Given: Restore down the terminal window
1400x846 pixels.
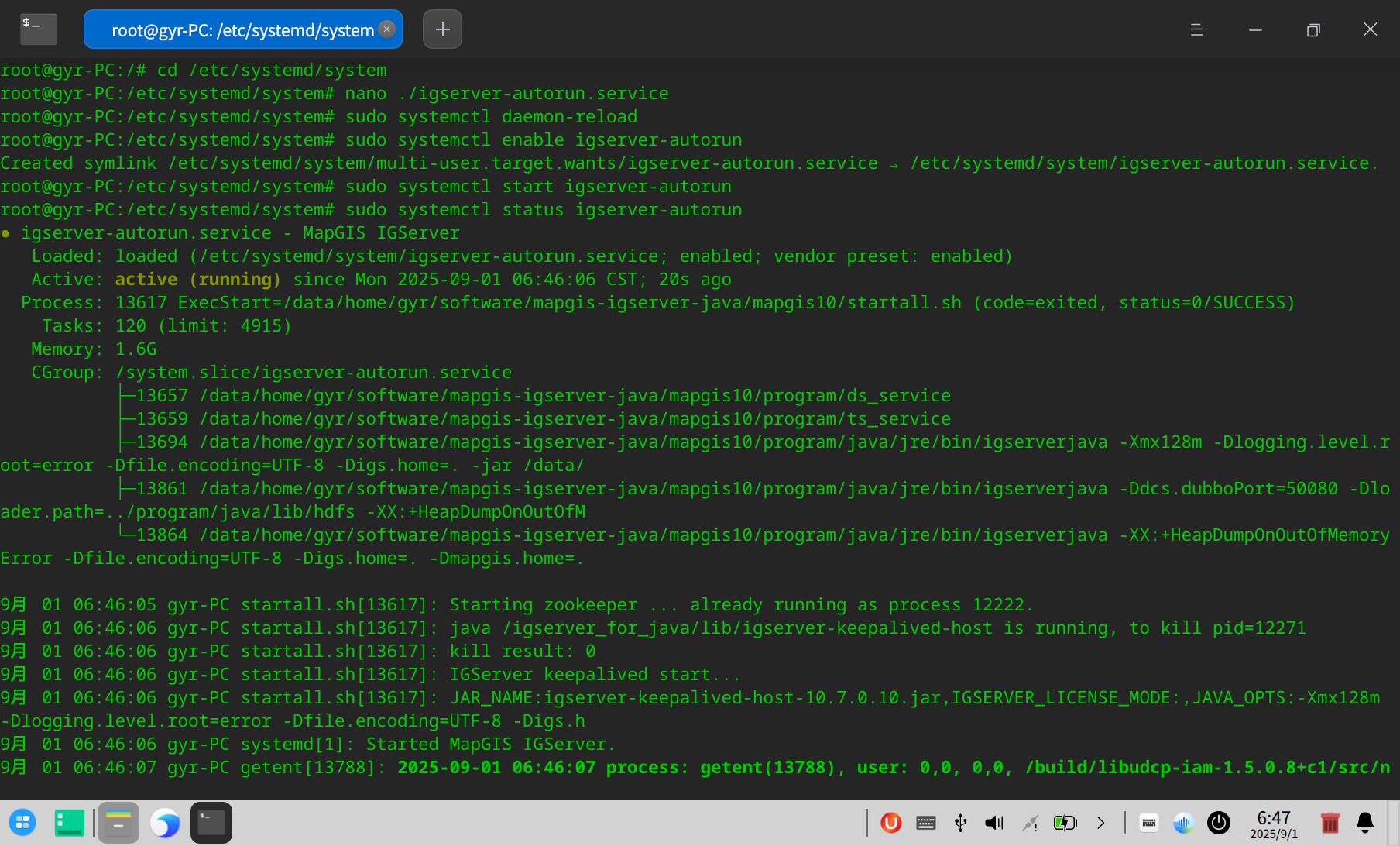Looking at the screenshot, I should pos(1313,29).
